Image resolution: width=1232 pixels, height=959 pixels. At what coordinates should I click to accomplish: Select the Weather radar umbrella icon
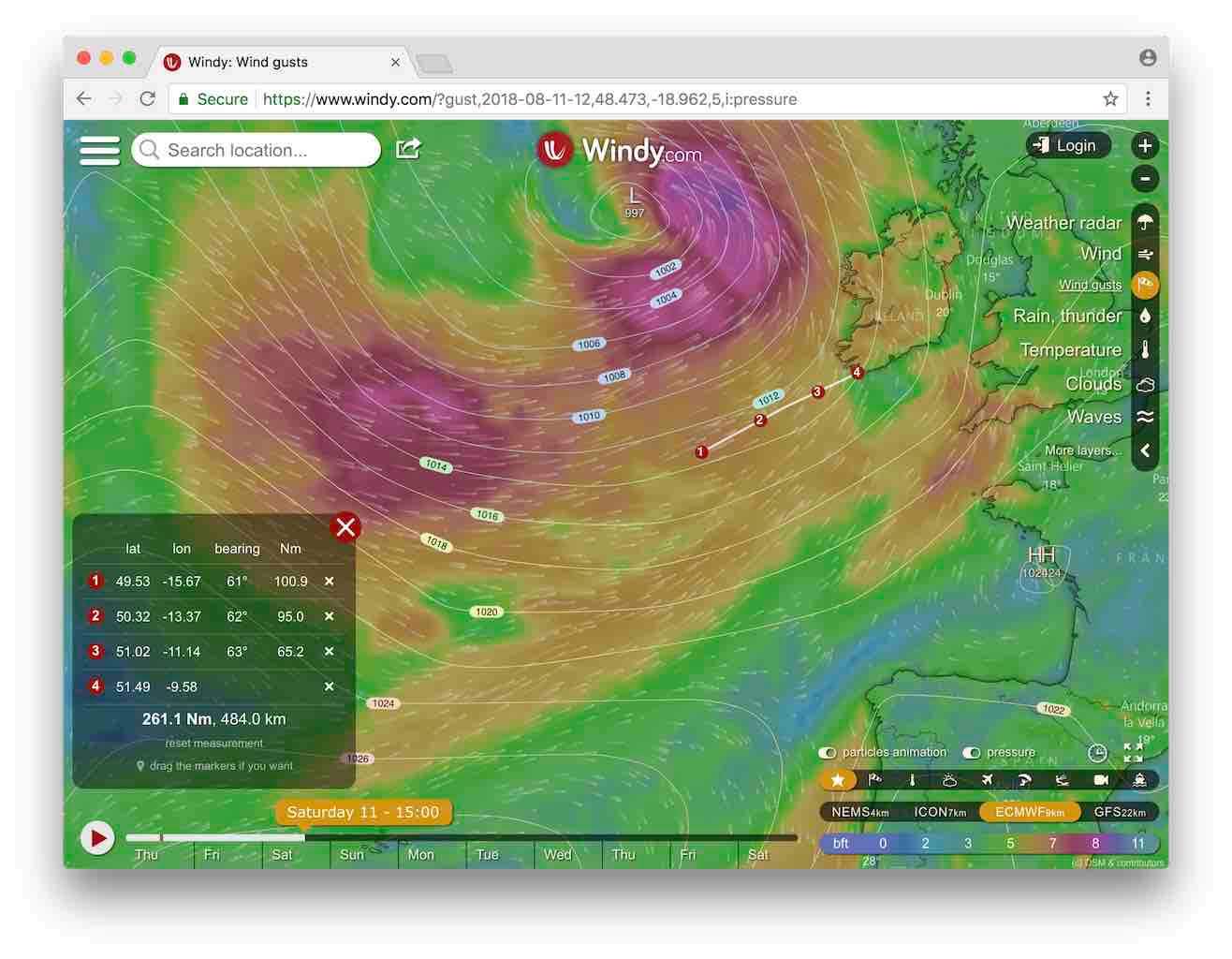[x=1144, y=223]
